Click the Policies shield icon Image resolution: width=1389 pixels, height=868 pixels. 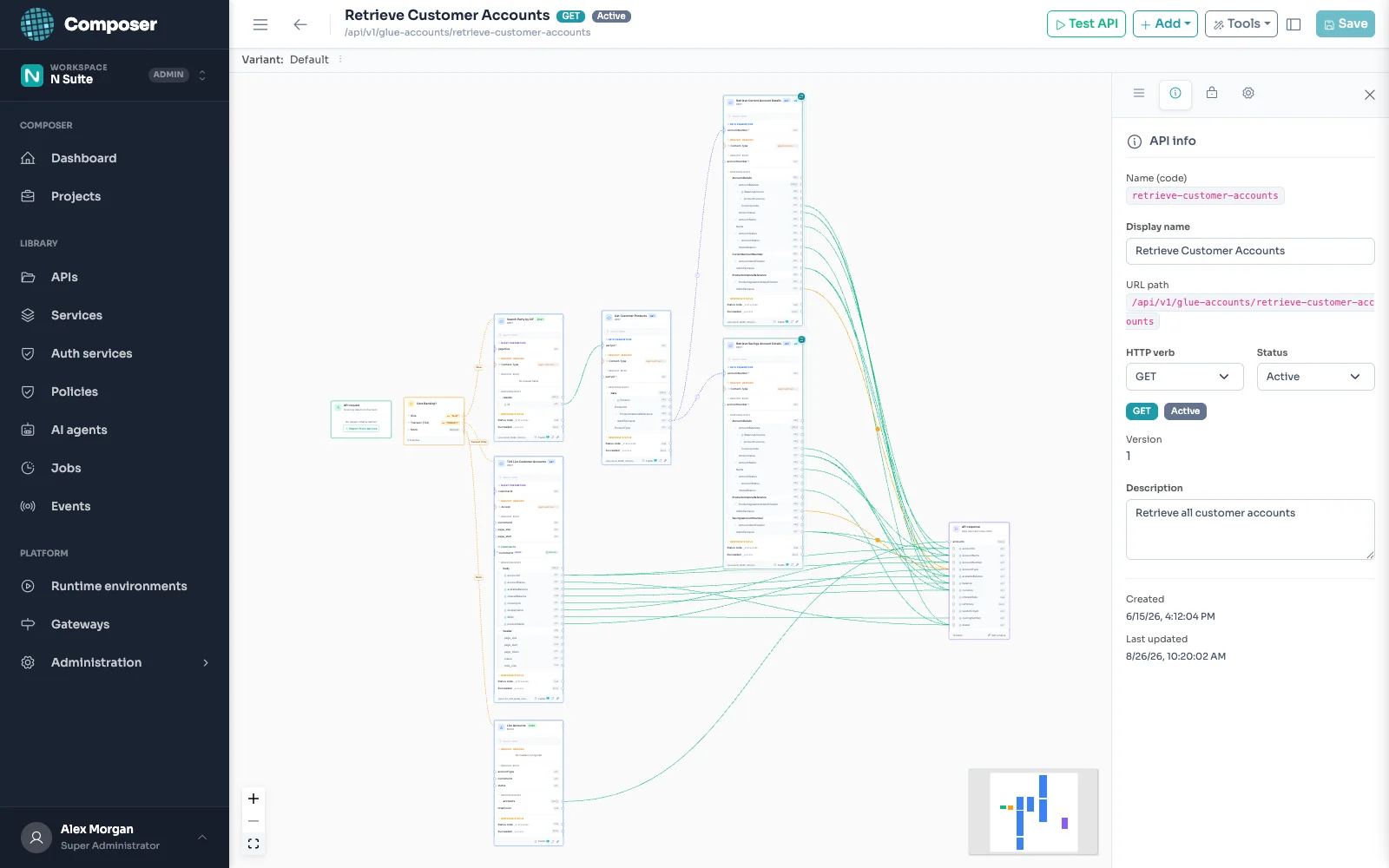point(28,391)
